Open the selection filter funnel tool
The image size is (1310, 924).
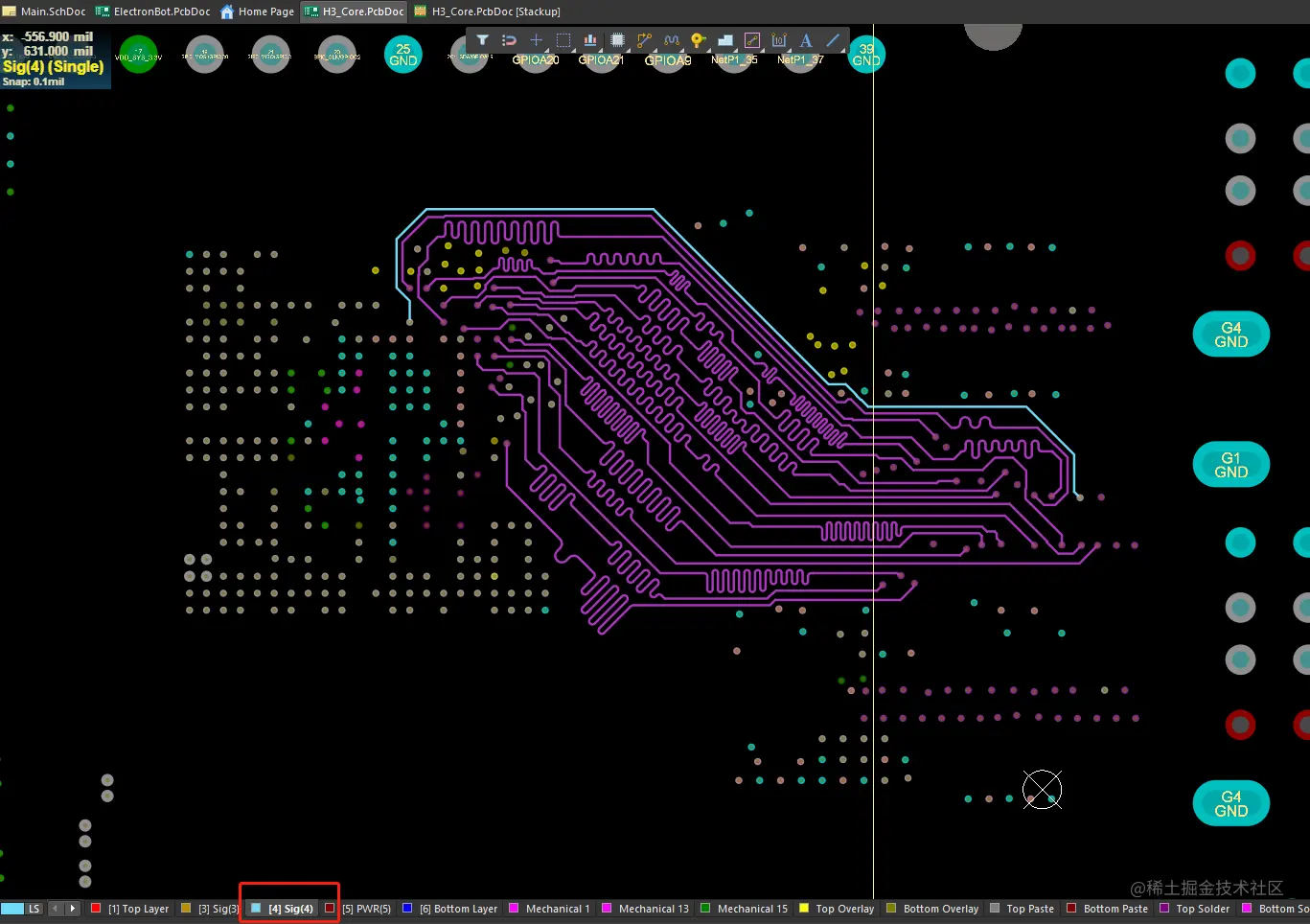(x=482, y=40)
